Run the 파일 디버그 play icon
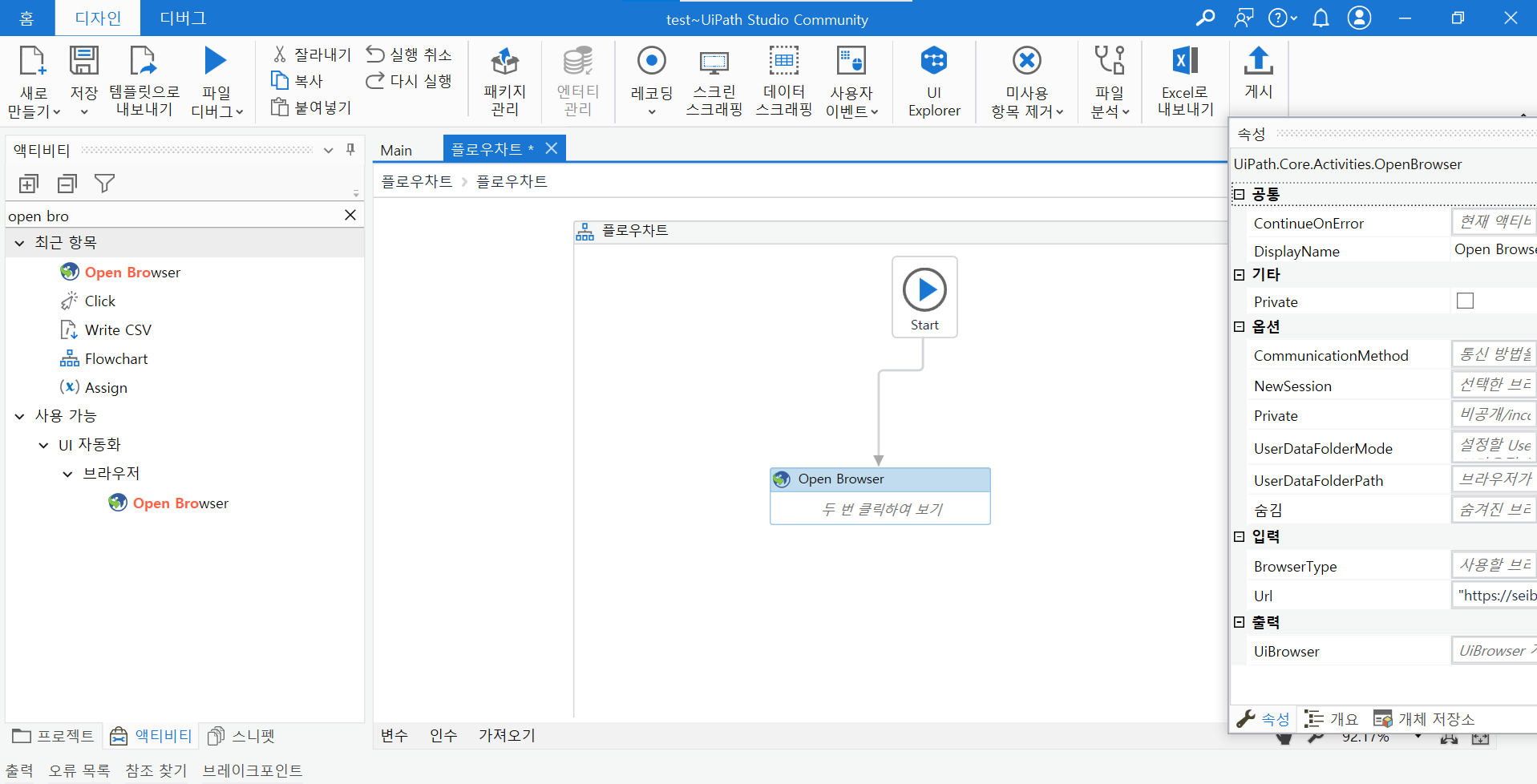This screenshot has height=784, width=1537. pos(216,62)
